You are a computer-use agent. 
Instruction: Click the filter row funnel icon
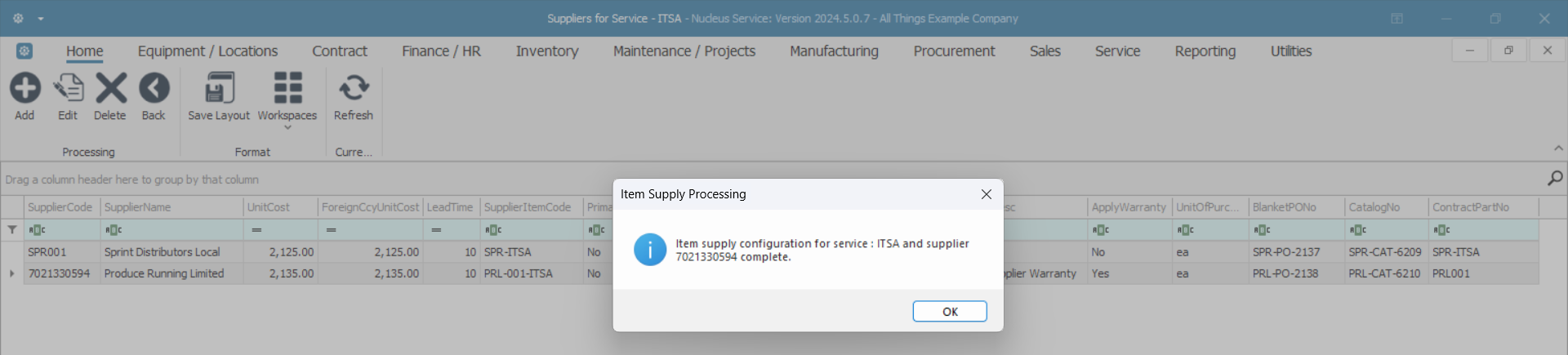click(x=12, y=230)
